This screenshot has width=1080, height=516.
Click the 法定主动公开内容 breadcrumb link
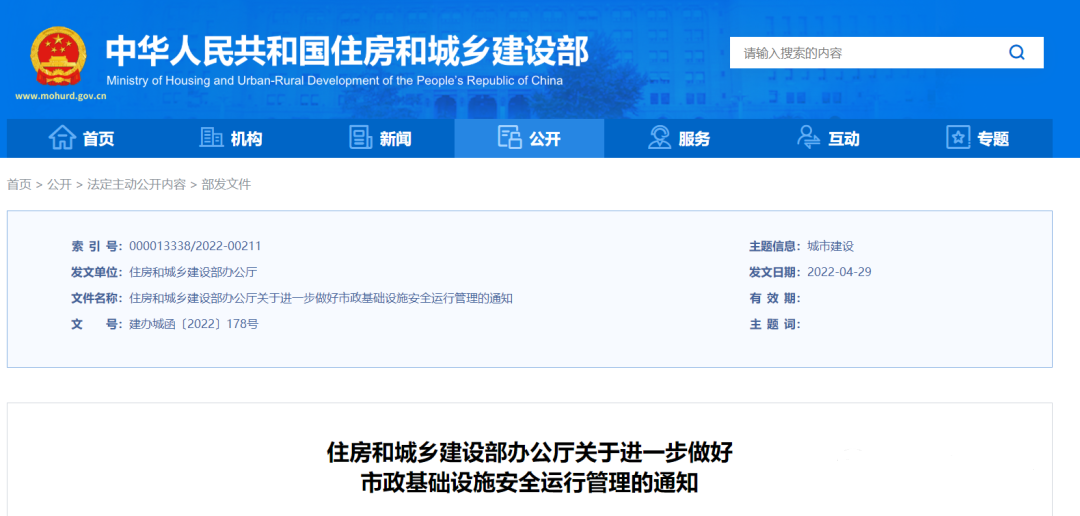[136, 185]
